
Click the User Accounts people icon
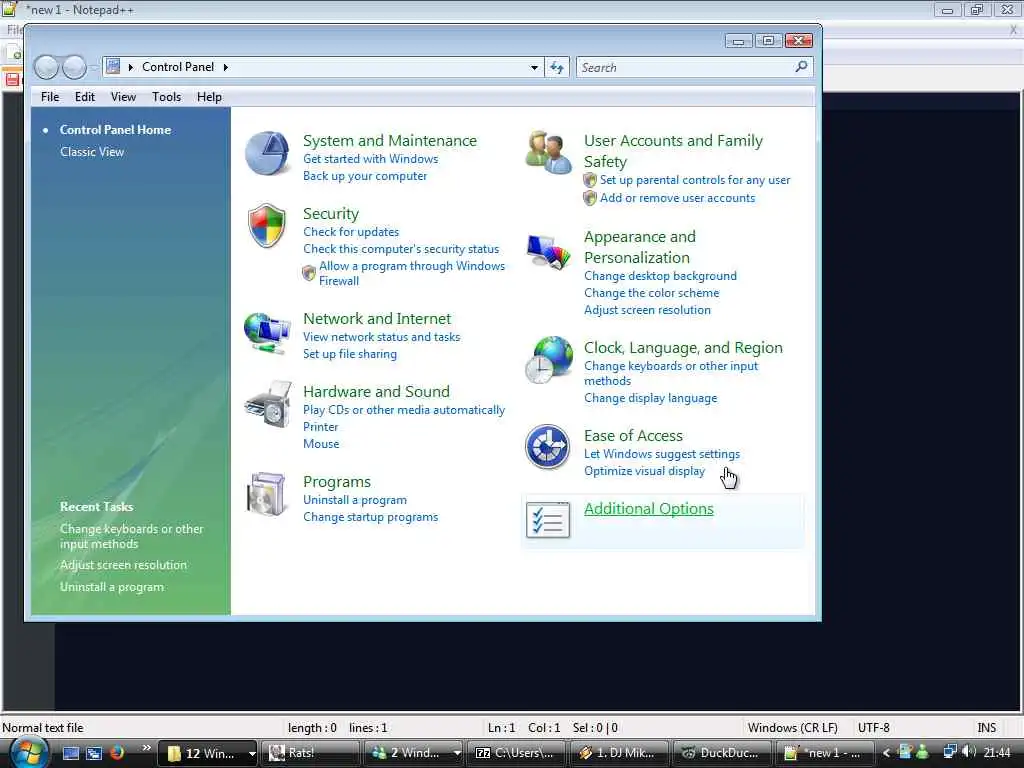click(x=549, y=152)
